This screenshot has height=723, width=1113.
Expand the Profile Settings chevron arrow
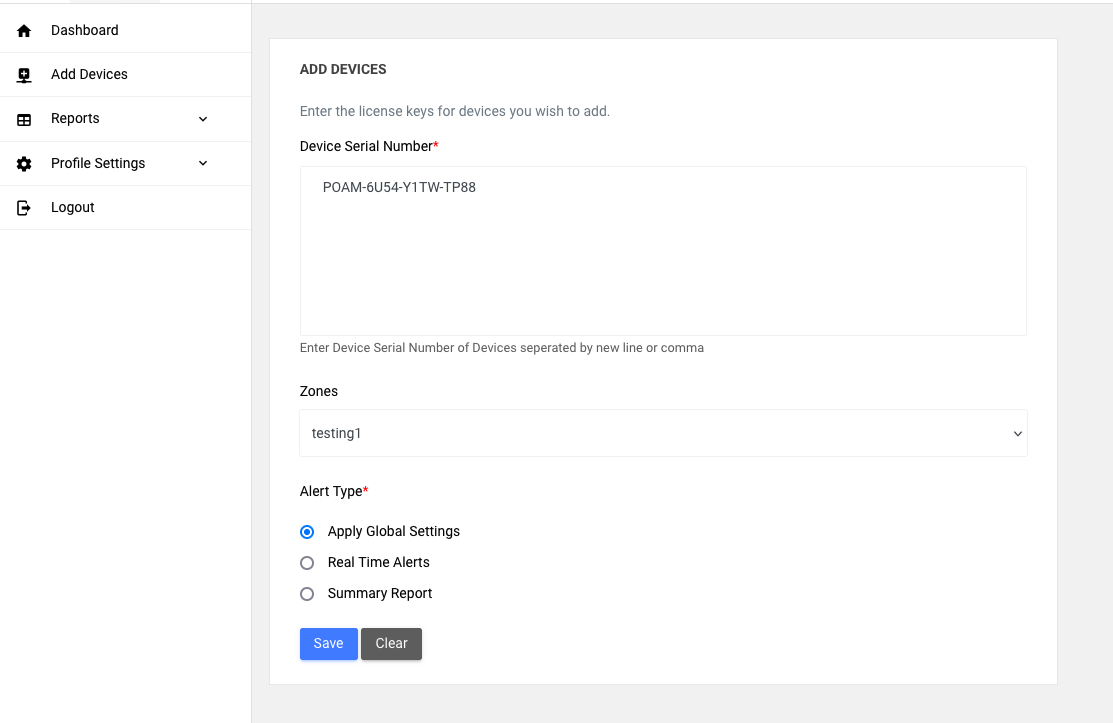(x=203, y=163)
